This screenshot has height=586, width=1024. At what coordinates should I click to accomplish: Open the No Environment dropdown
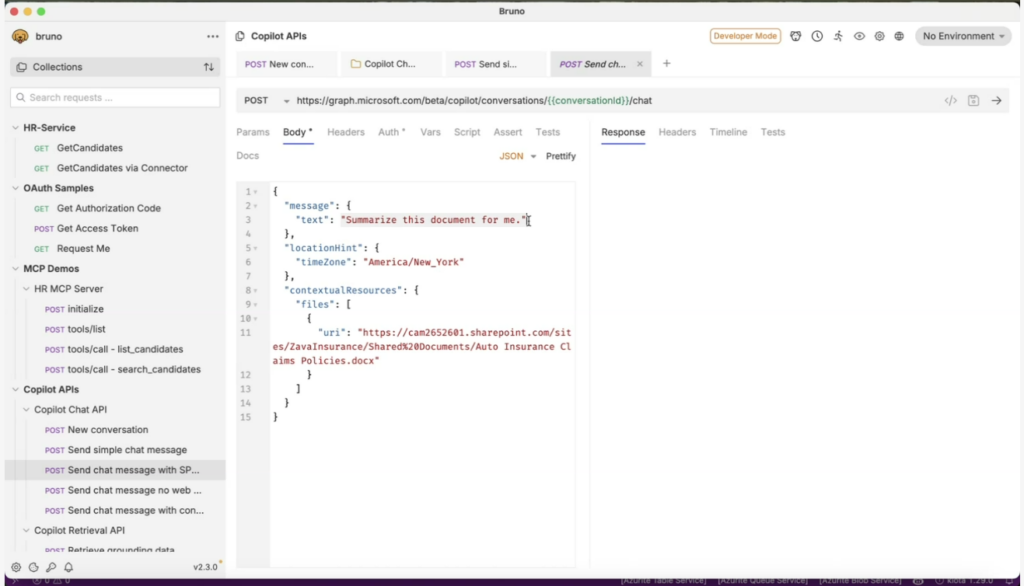(964, 36)
